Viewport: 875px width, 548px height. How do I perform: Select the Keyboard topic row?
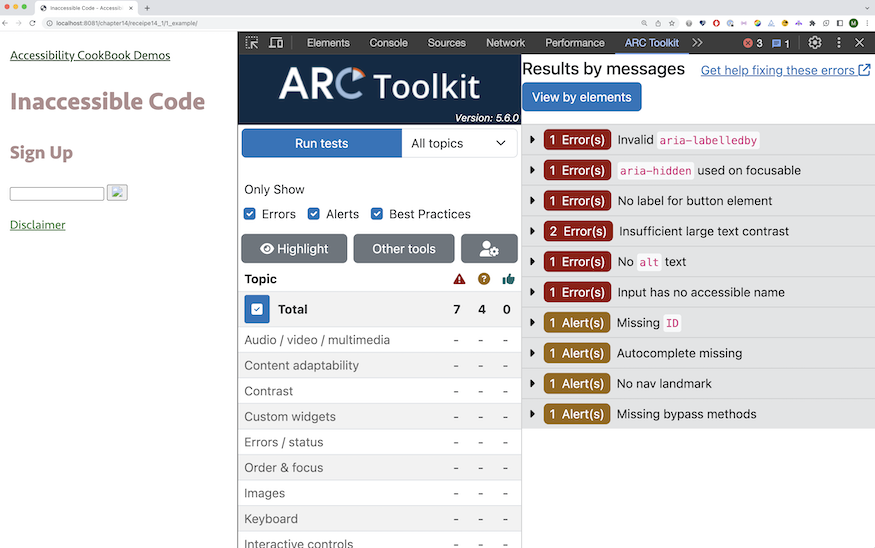coord(379,519)
